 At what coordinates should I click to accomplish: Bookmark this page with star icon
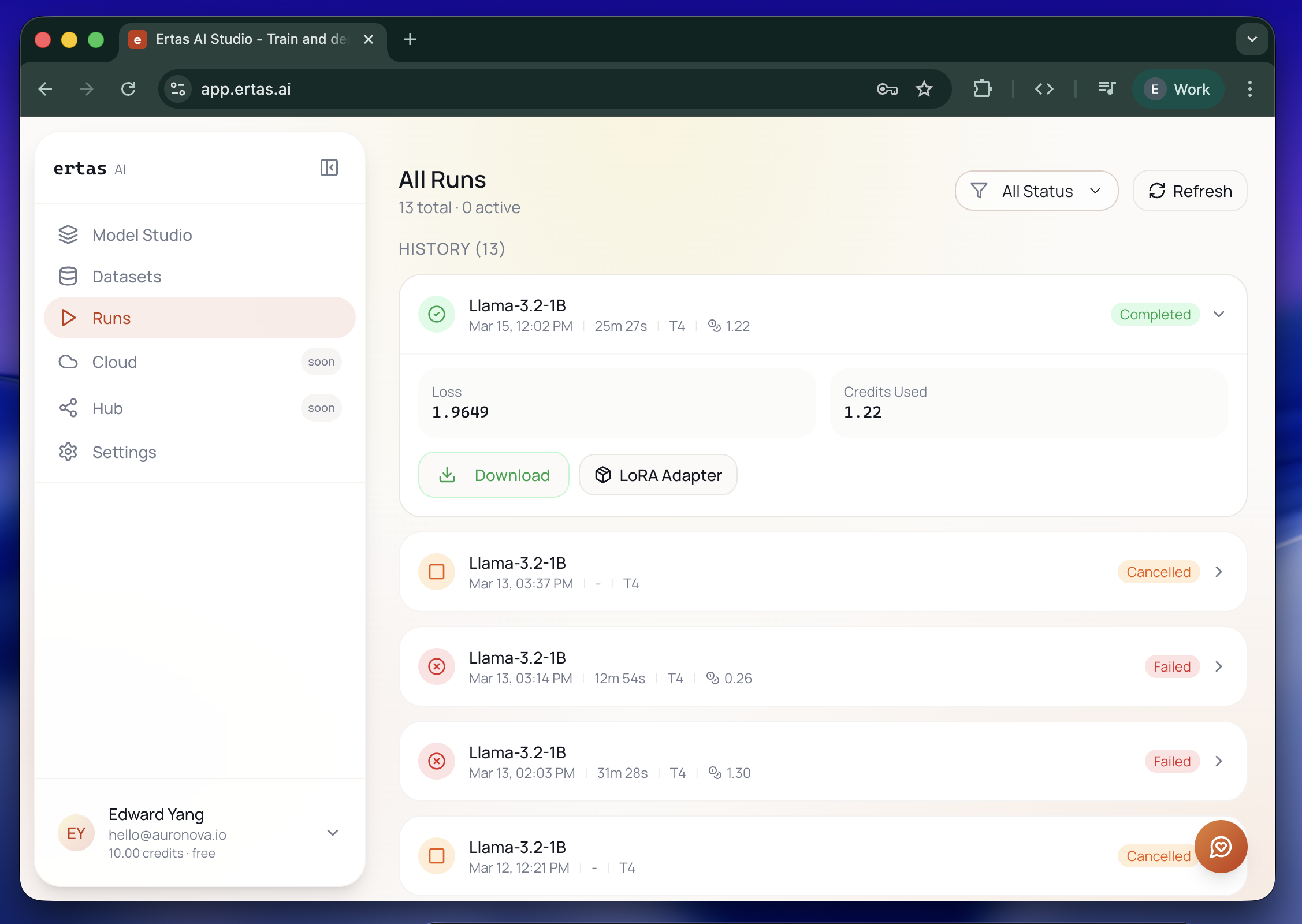click(924, 89)
